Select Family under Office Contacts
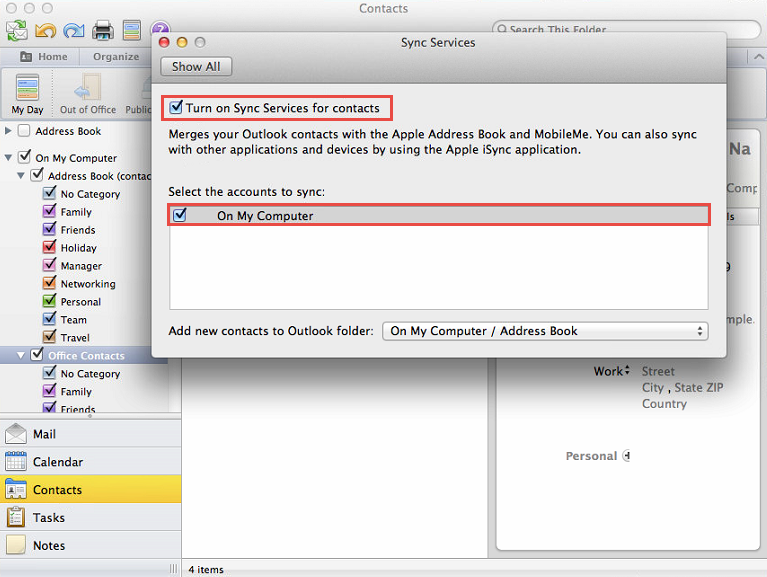The image size is (767, 577). pyautogui.click(x=76, y=392)
